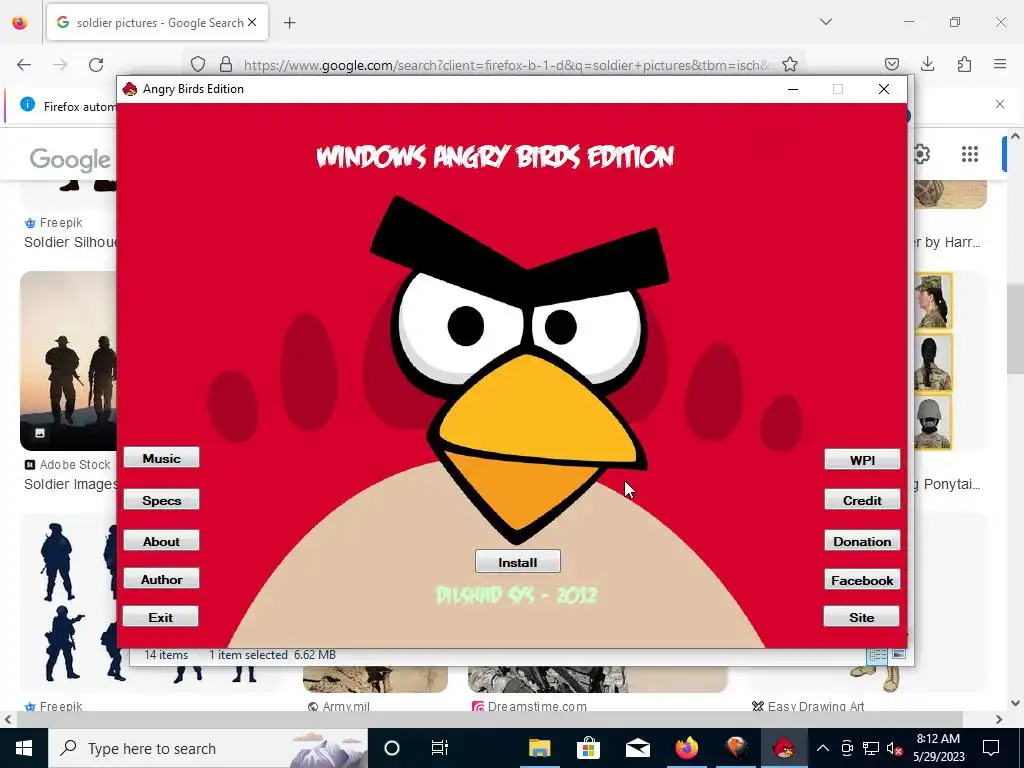Open female soldier ponytail thumbnail
Image resolution: width=1024 pixels, height=768 pixels.
[x=933, y=360]
